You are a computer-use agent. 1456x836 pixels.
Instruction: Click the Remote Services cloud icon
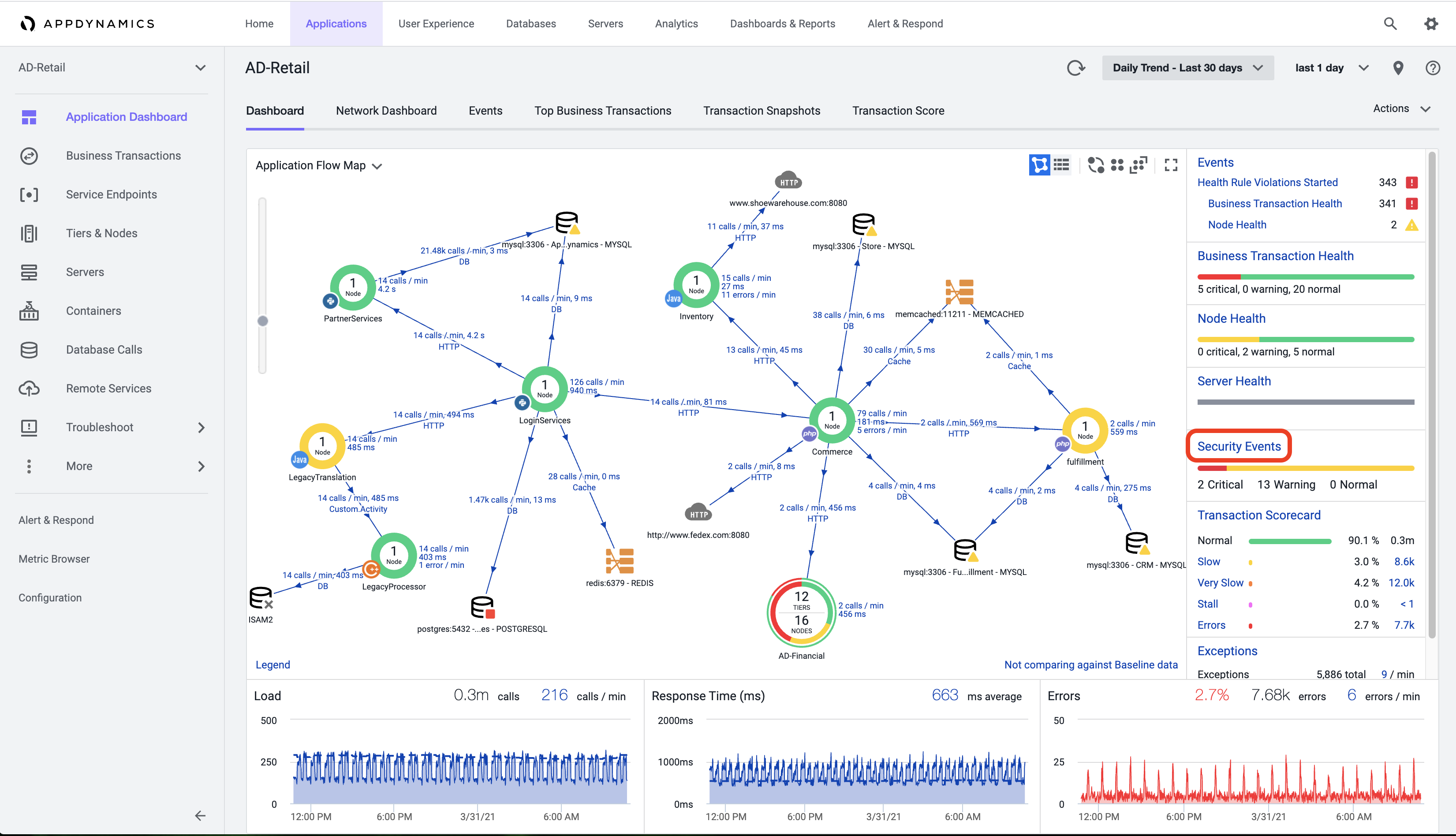click(x=29, y=388)
